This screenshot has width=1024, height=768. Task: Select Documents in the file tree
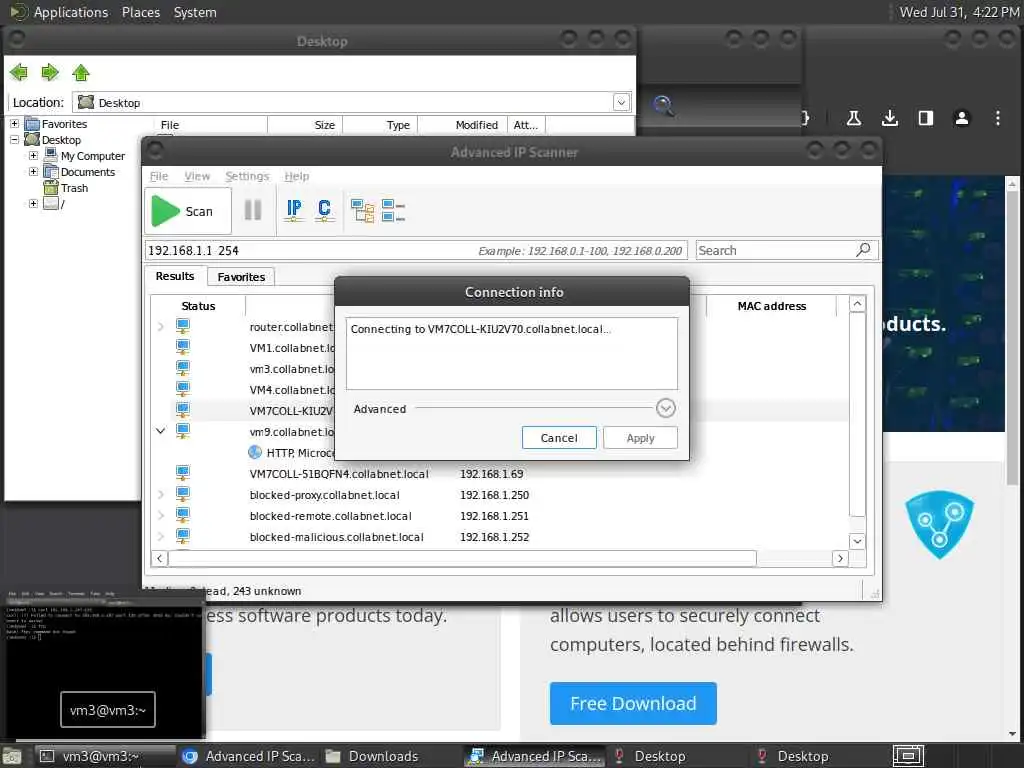click(x=88, y=172)
